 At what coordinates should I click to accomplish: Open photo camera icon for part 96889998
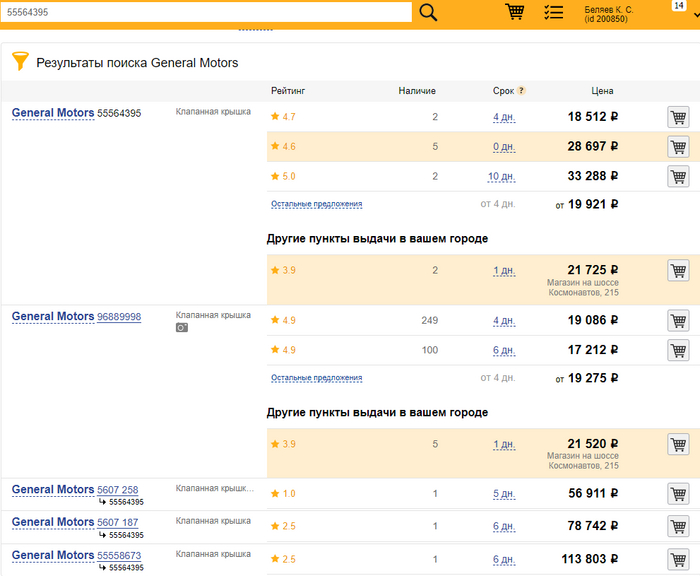click(182, 327)
